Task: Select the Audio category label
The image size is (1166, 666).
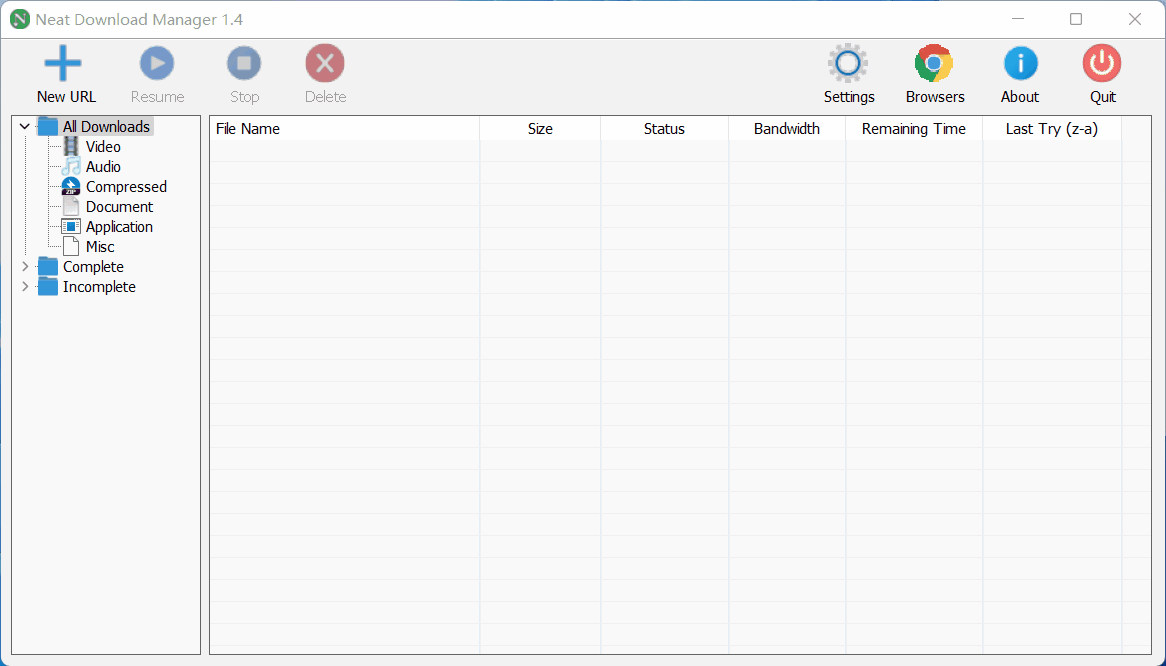Action: coord(103,166)
